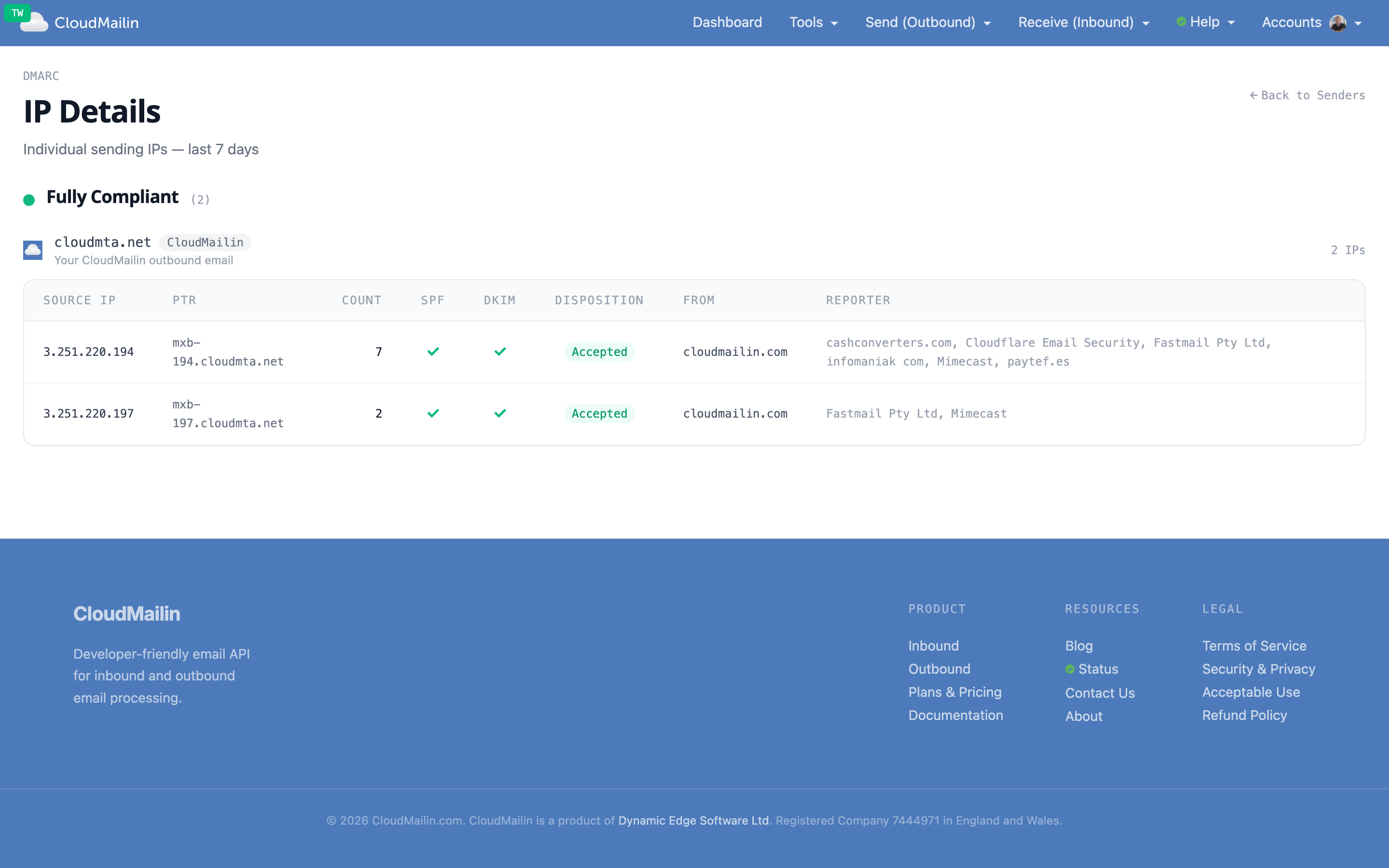Click the SPF column header
This screenshot has height=868, width=1389.
coord(433,300)
